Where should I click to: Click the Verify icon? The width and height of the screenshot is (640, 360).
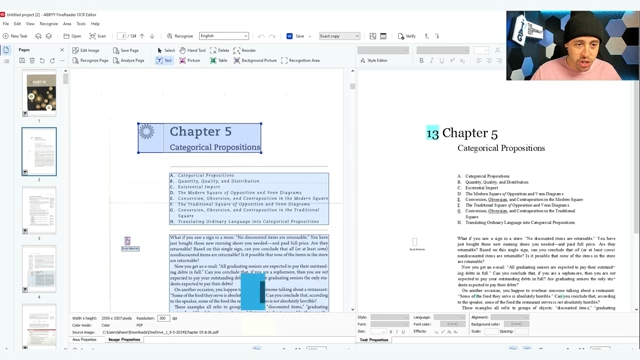coord(401,36)
